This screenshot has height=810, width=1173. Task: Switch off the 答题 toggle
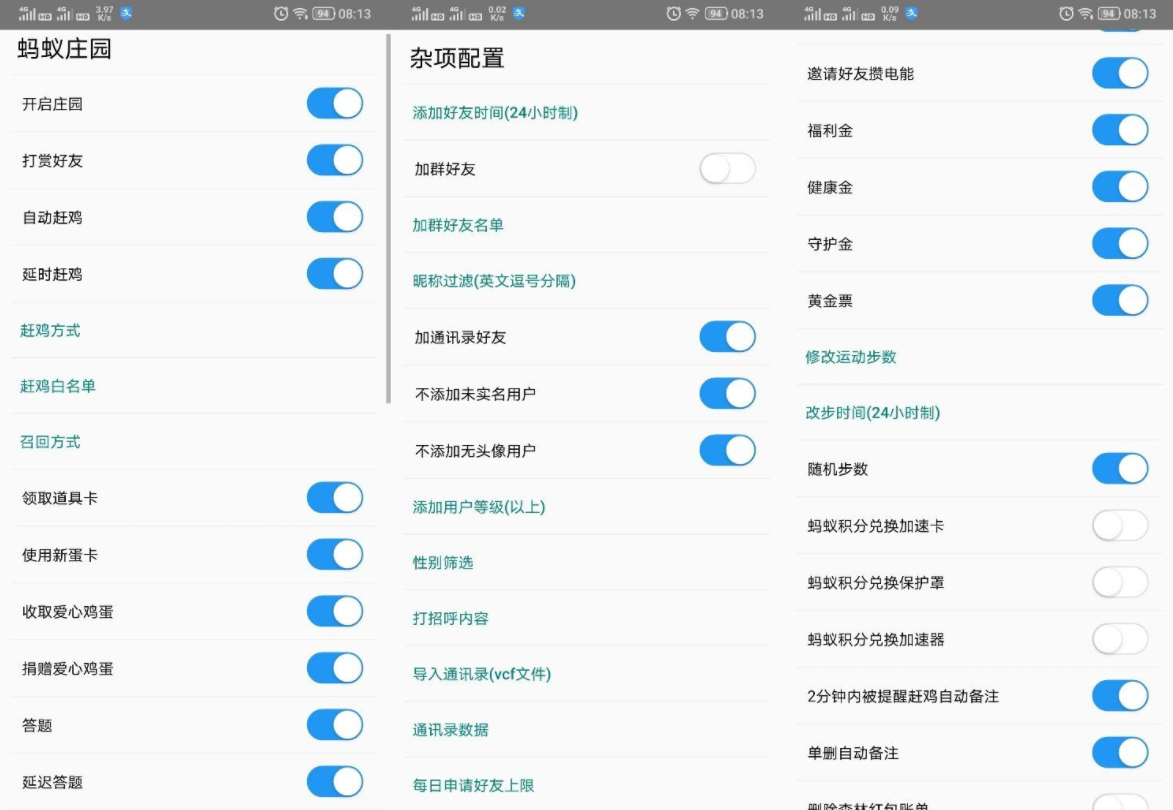tap(335, 725)
